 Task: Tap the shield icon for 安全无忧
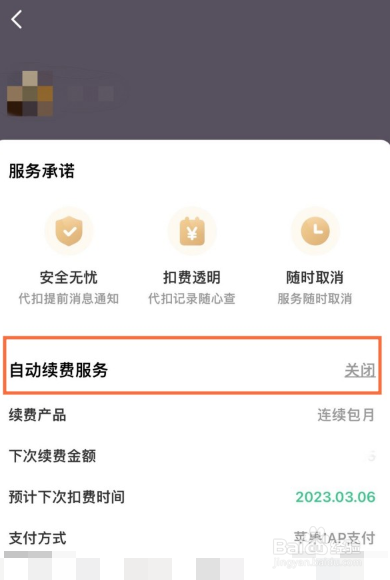pos(69,231)
